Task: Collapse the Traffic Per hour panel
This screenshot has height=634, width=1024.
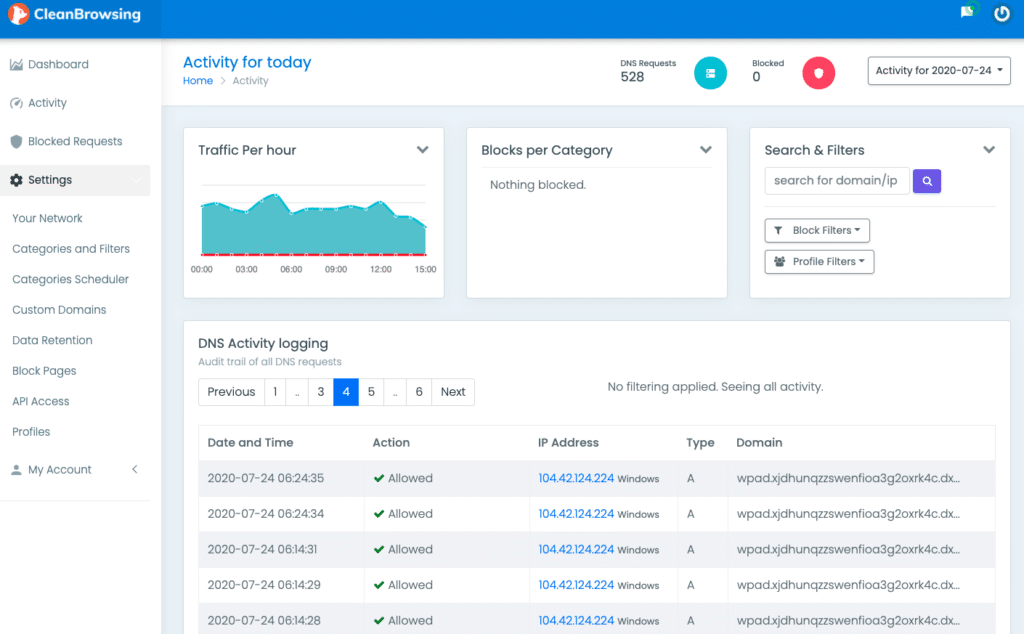Action: [423, 150]
